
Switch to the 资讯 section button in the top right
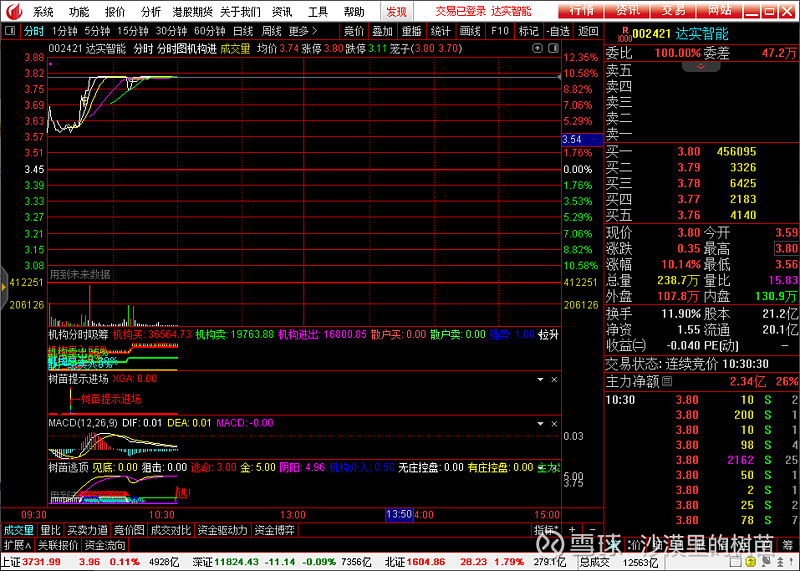[x=628, y=10]
